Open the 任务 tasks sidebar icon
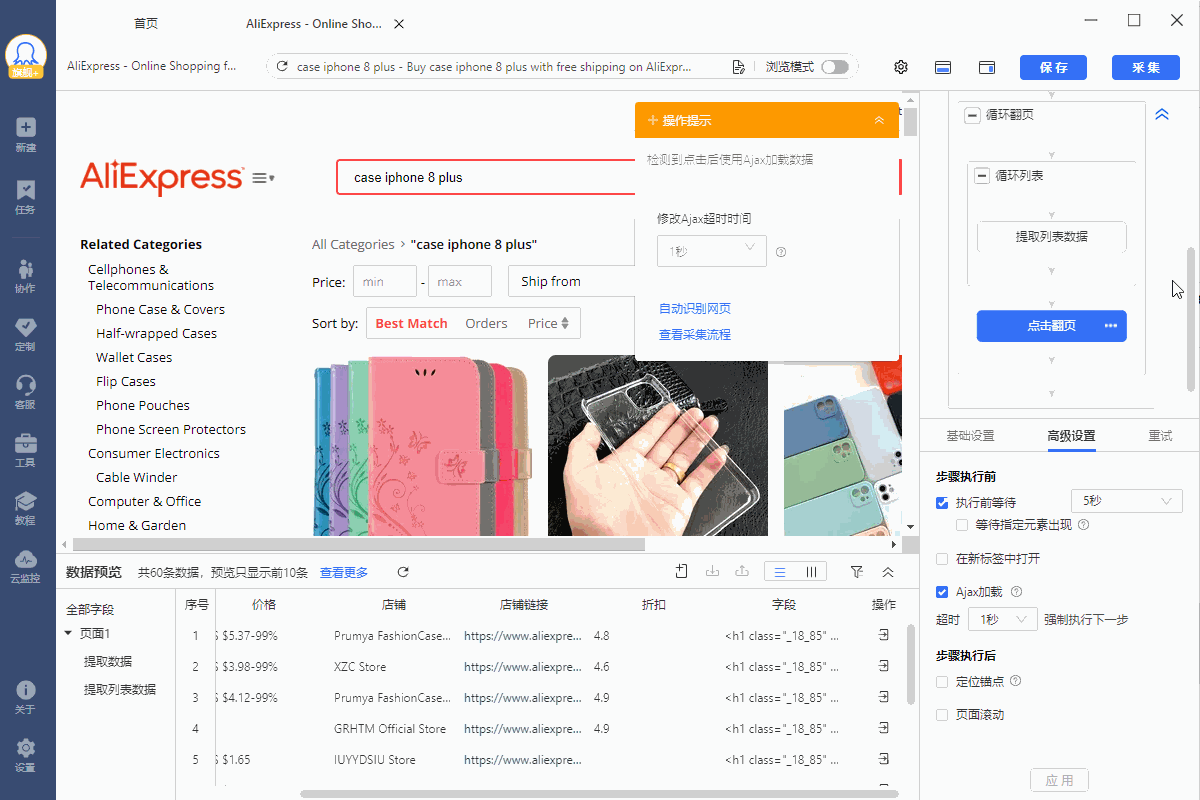Screen dimensions: 1200x800 pyautogui.click(x=26, y=196)
